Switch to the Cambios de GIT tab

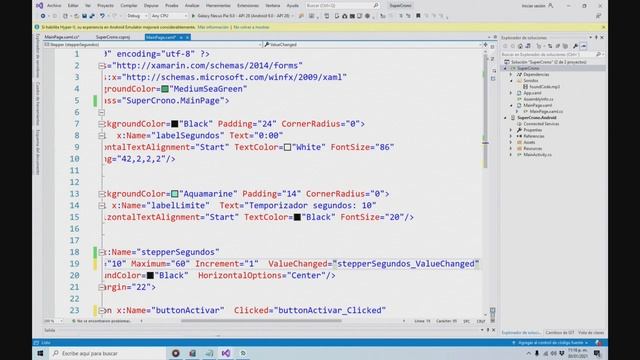tap(560, 333)
